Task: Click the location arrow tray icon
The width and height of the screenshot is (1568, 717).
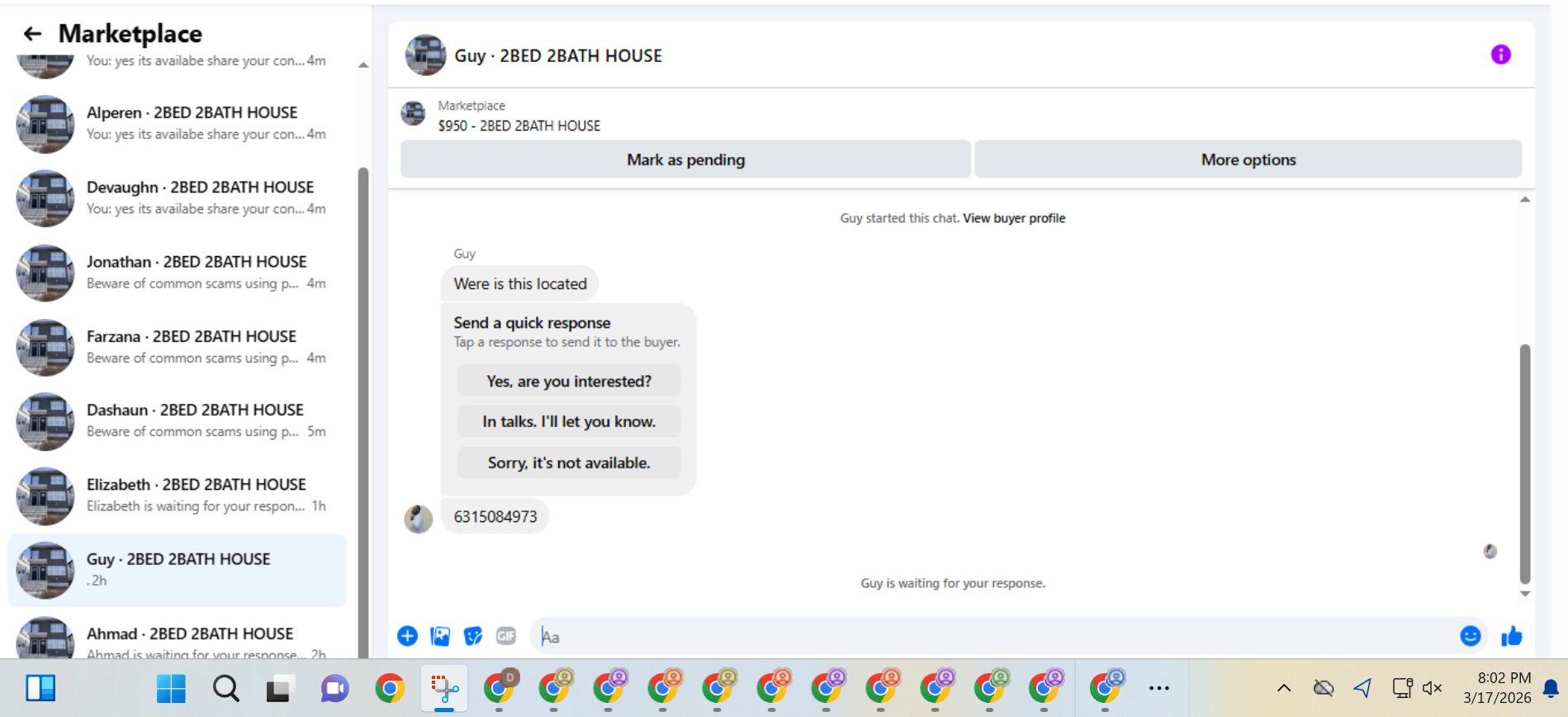Action: [1362, 688]
